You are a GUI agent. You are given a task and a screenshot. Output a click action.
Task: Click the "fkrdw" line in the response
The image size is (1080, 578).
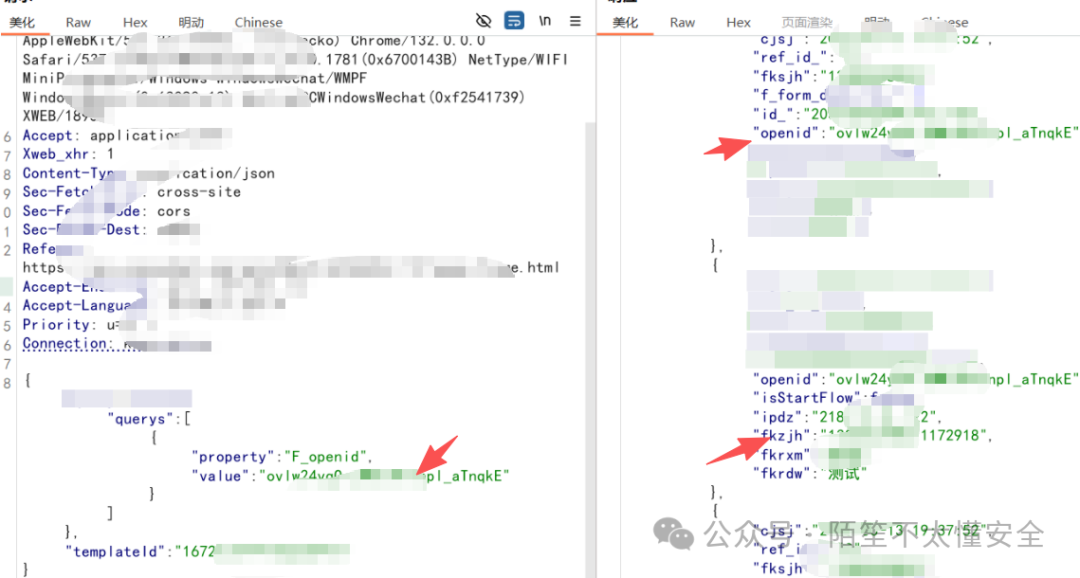coord(810,473)
